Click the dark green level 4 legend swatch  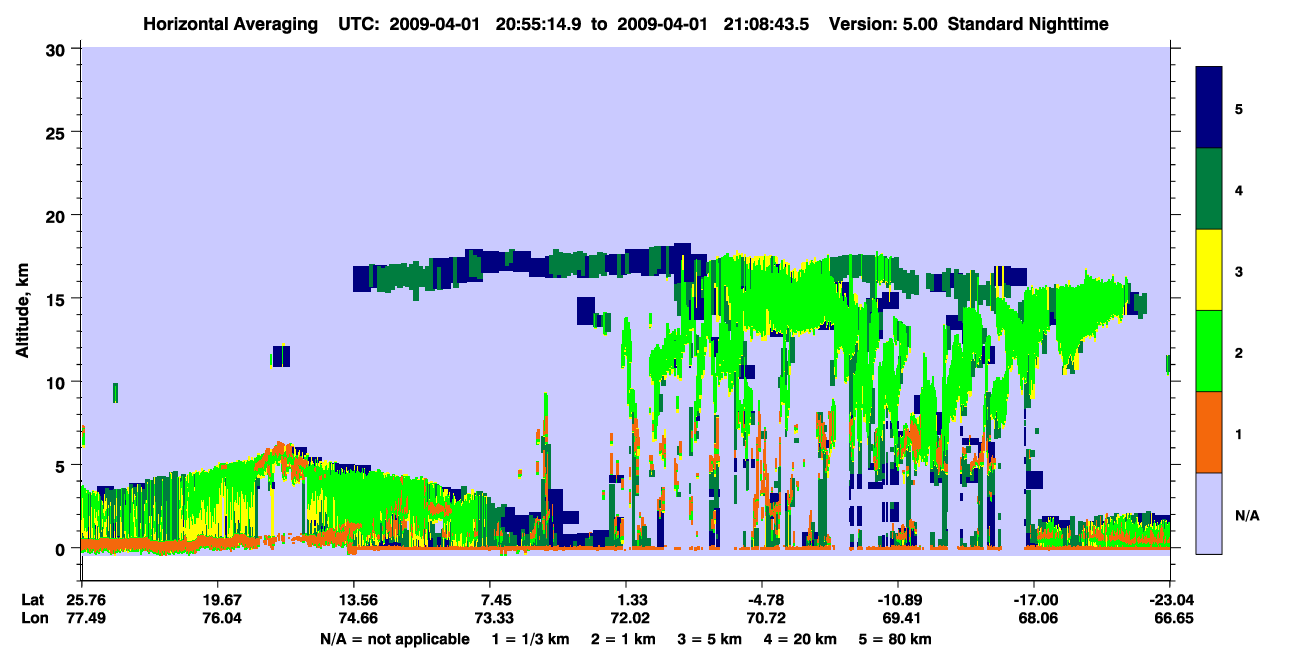tap(1209, 189)
